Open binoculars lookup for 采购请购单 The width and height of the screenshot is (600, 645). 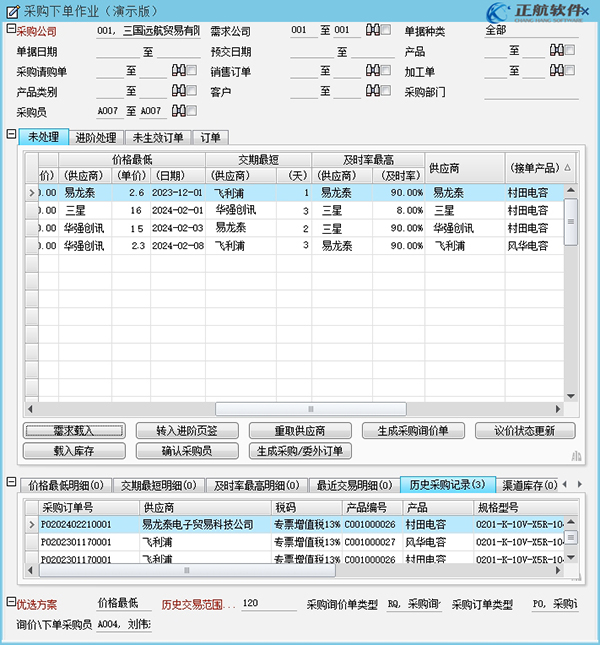[x=178, y=70]
